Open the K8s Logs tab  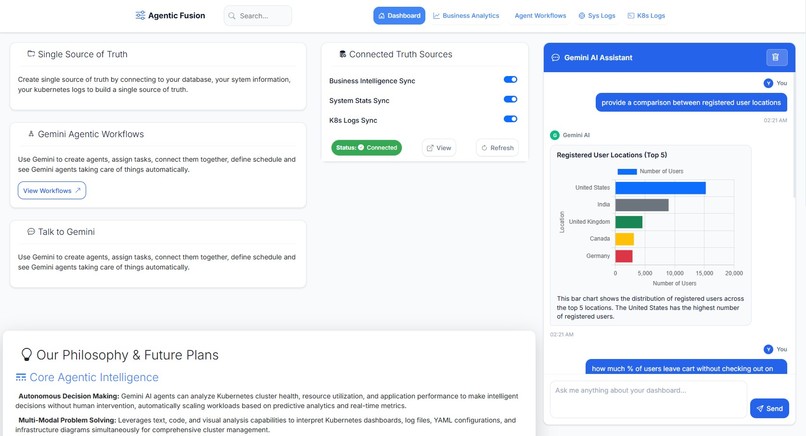pyautogui.click(x=646, y=15)
